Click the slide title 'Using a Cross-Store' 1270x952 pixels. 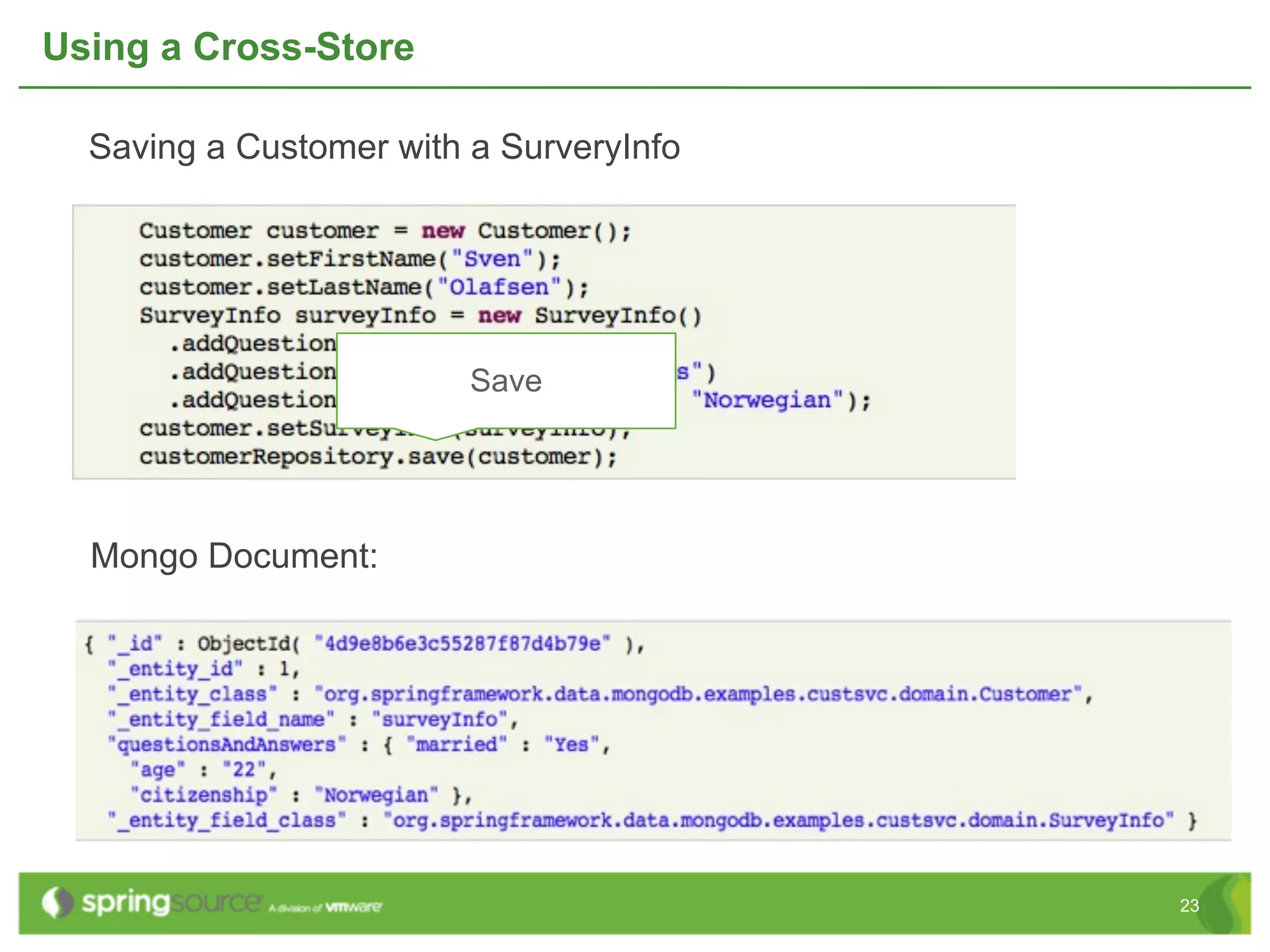point(228,47)
